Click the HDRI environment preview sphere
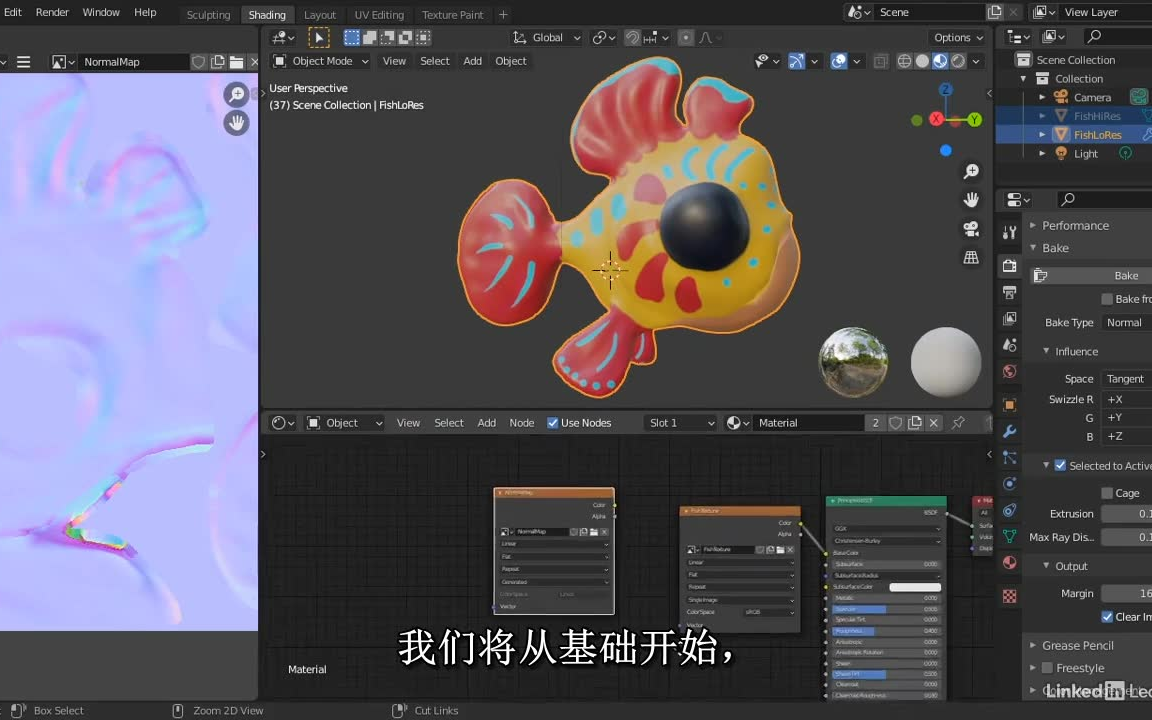1152x720 pixels. pos(853,361)
